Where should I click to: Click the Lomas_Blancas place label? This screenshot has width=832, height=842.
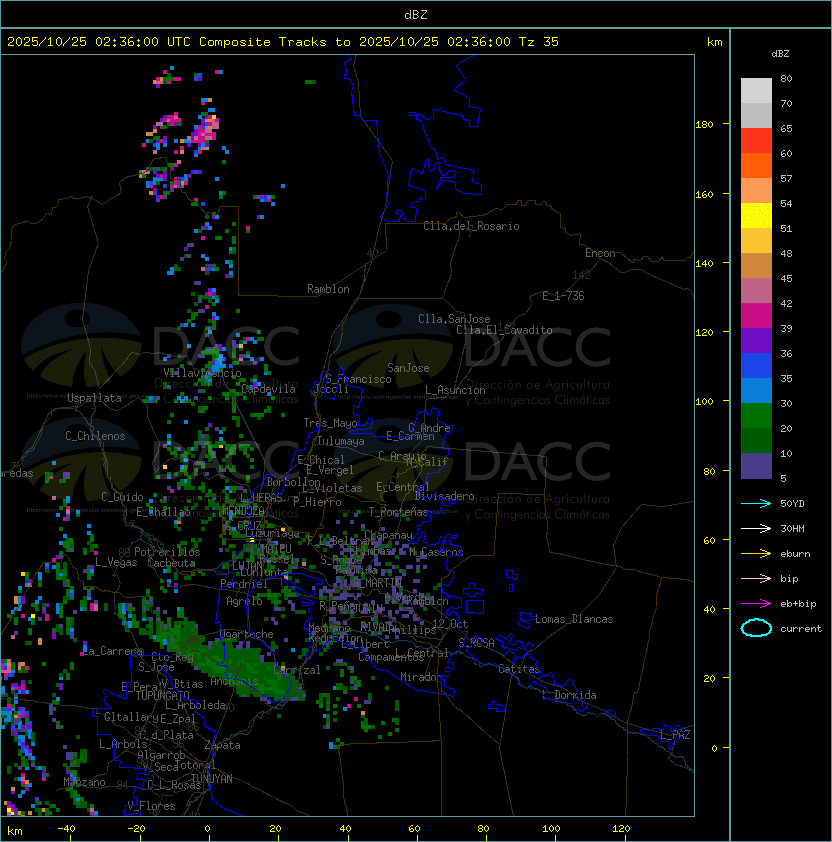coord(574,619)
